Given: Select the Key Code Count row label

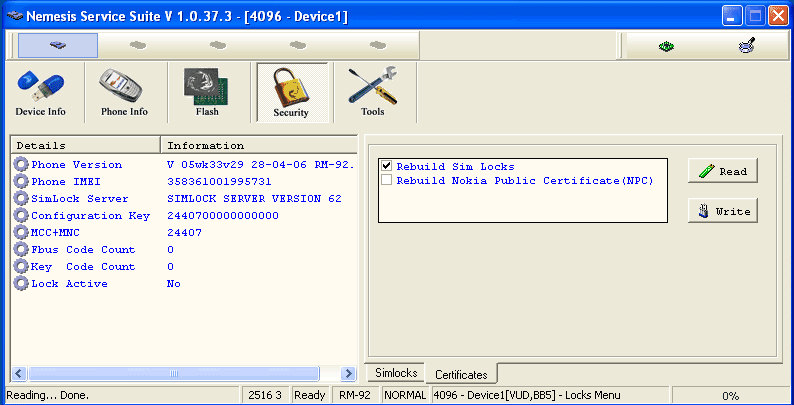Looking at the screenshot, I should [83, 267].
